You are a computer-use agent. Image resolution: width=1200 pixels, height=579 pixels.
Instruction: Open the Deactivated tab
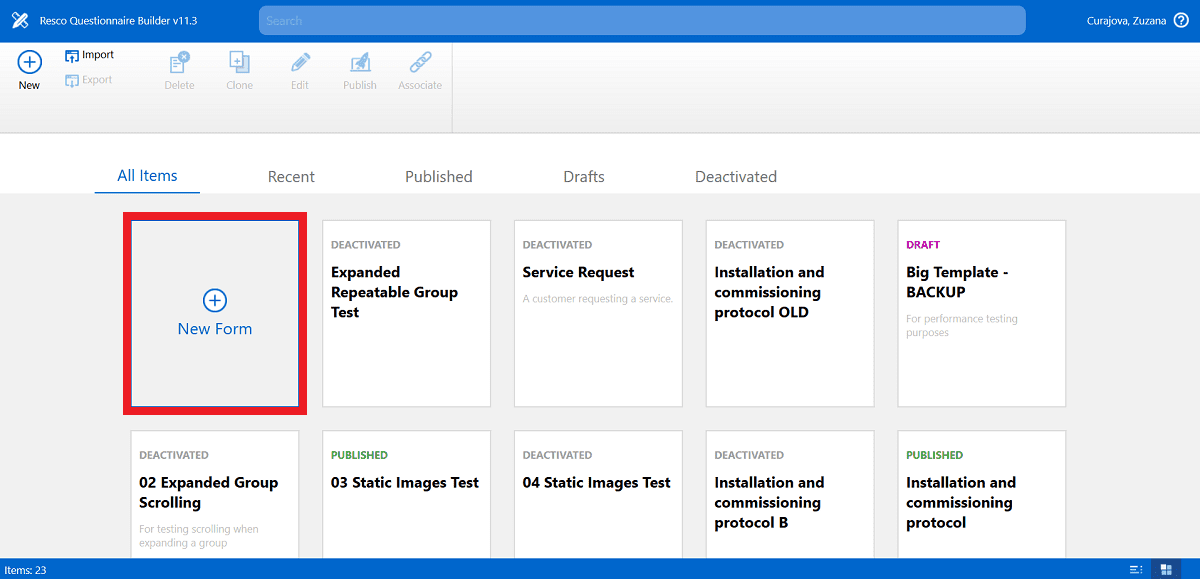[x=736, y=177]
